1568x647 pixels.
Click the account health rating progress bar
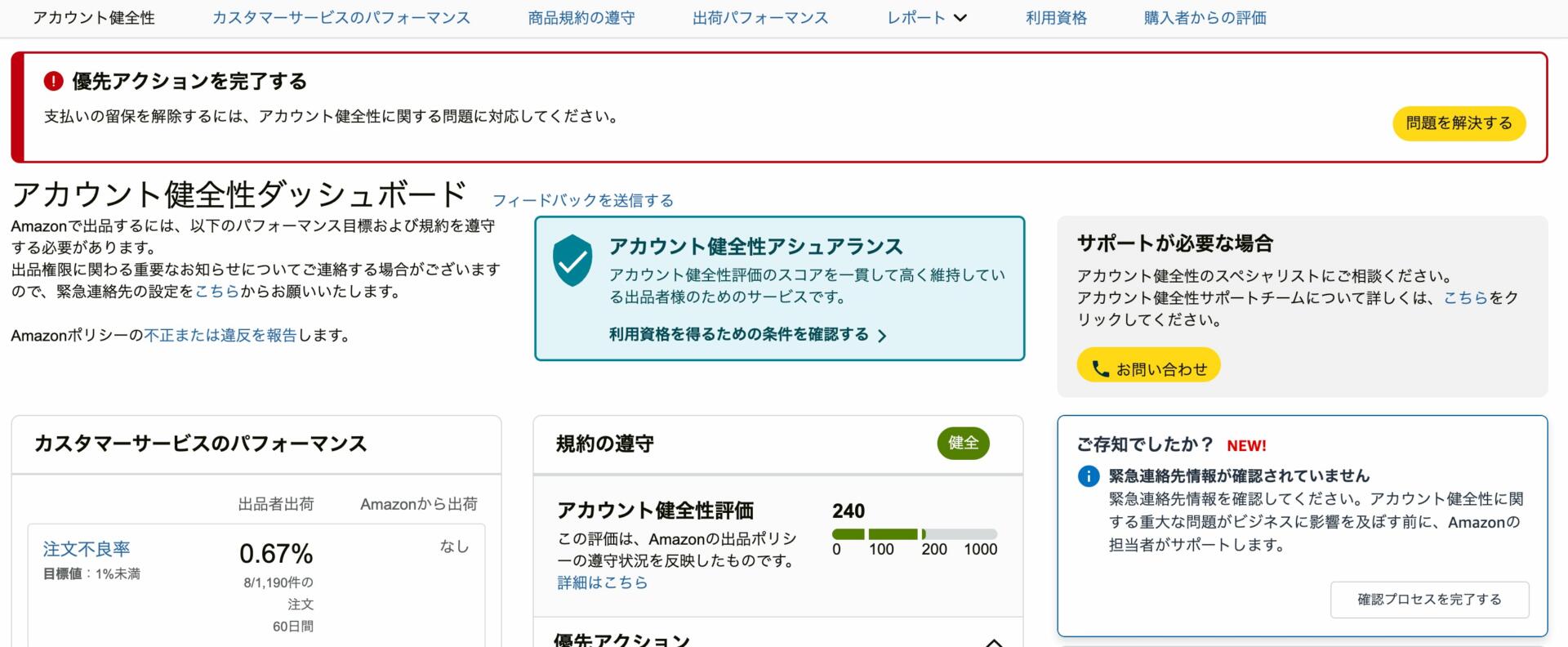(914, 534)
